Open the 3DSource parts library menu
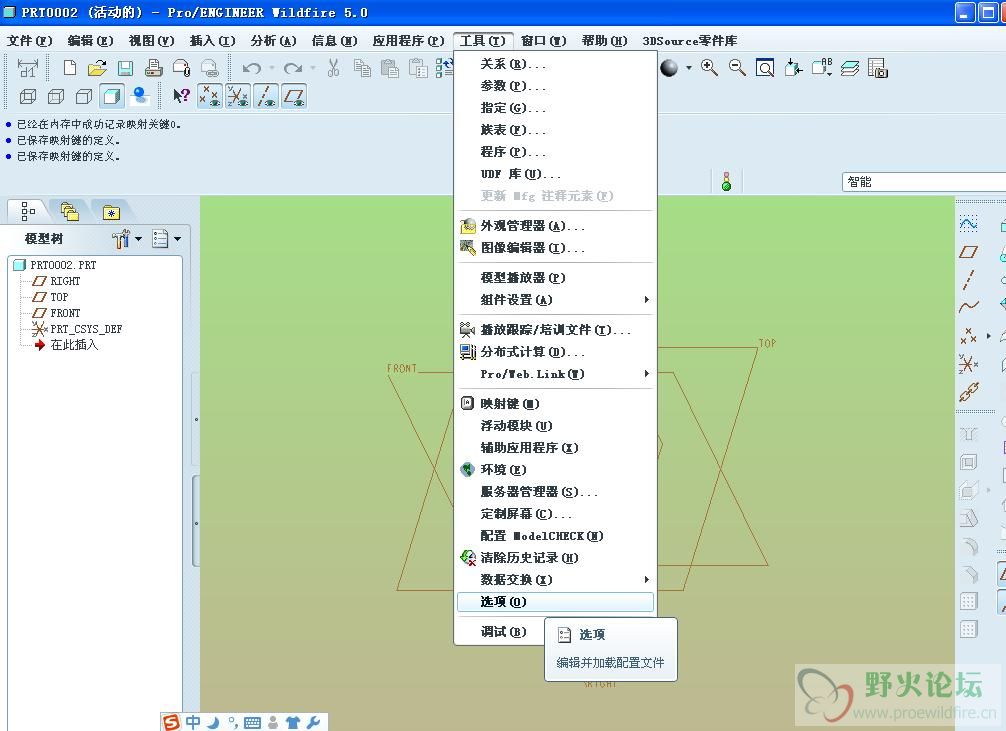The image size is (1006, 731). 690,40
